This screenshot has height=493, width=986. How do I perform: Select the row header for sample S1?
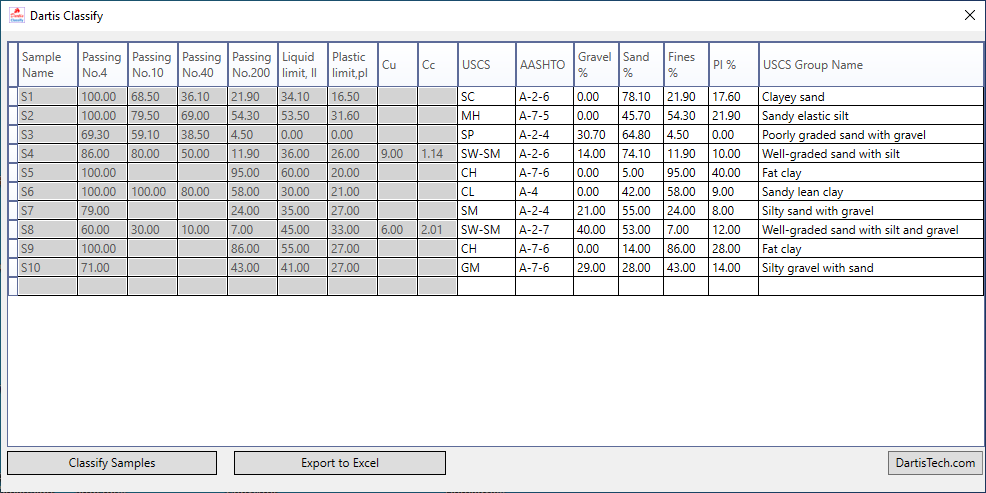(13, 97)
